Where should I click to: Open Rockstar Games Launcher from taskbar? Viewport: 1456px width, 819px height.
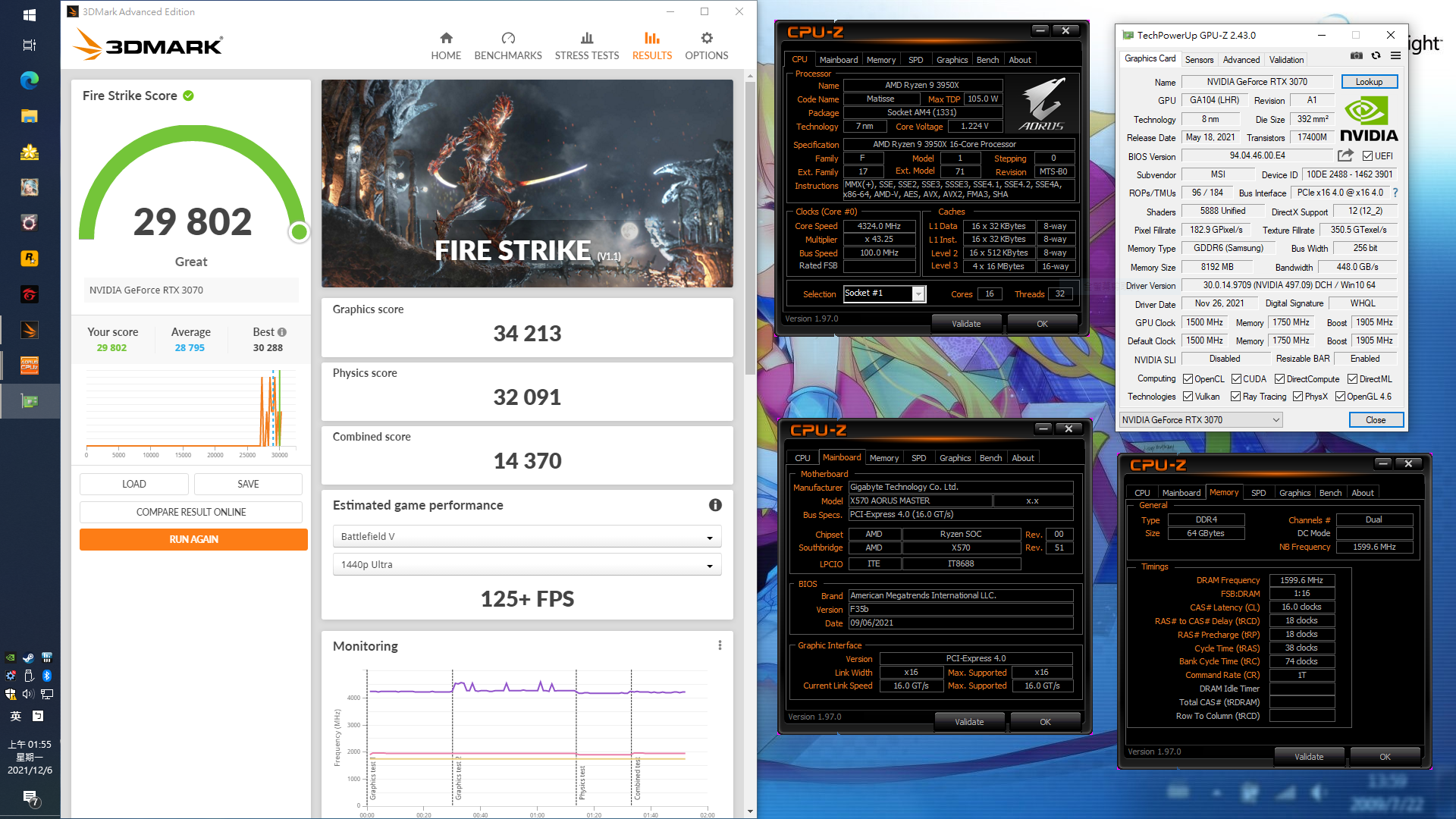tap(30, 259)
